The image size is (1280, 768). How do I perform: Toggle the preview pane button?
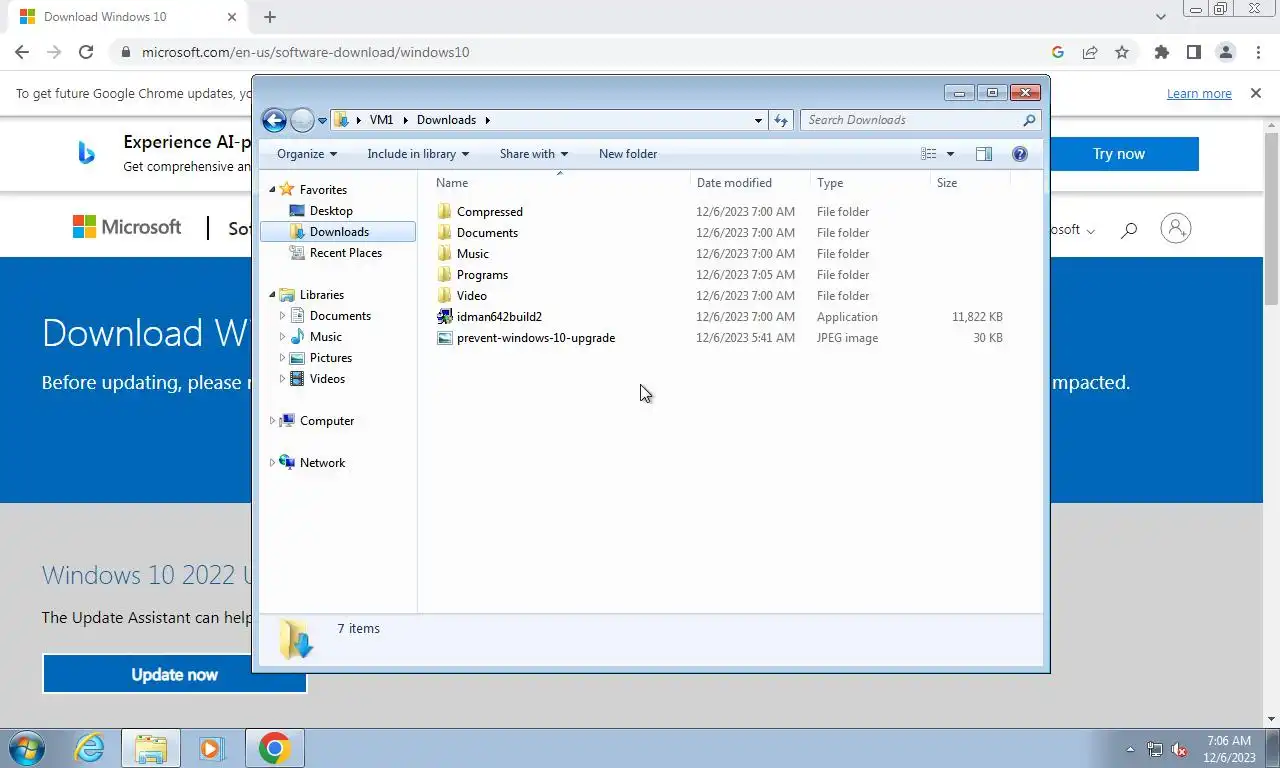pos(984,154)
